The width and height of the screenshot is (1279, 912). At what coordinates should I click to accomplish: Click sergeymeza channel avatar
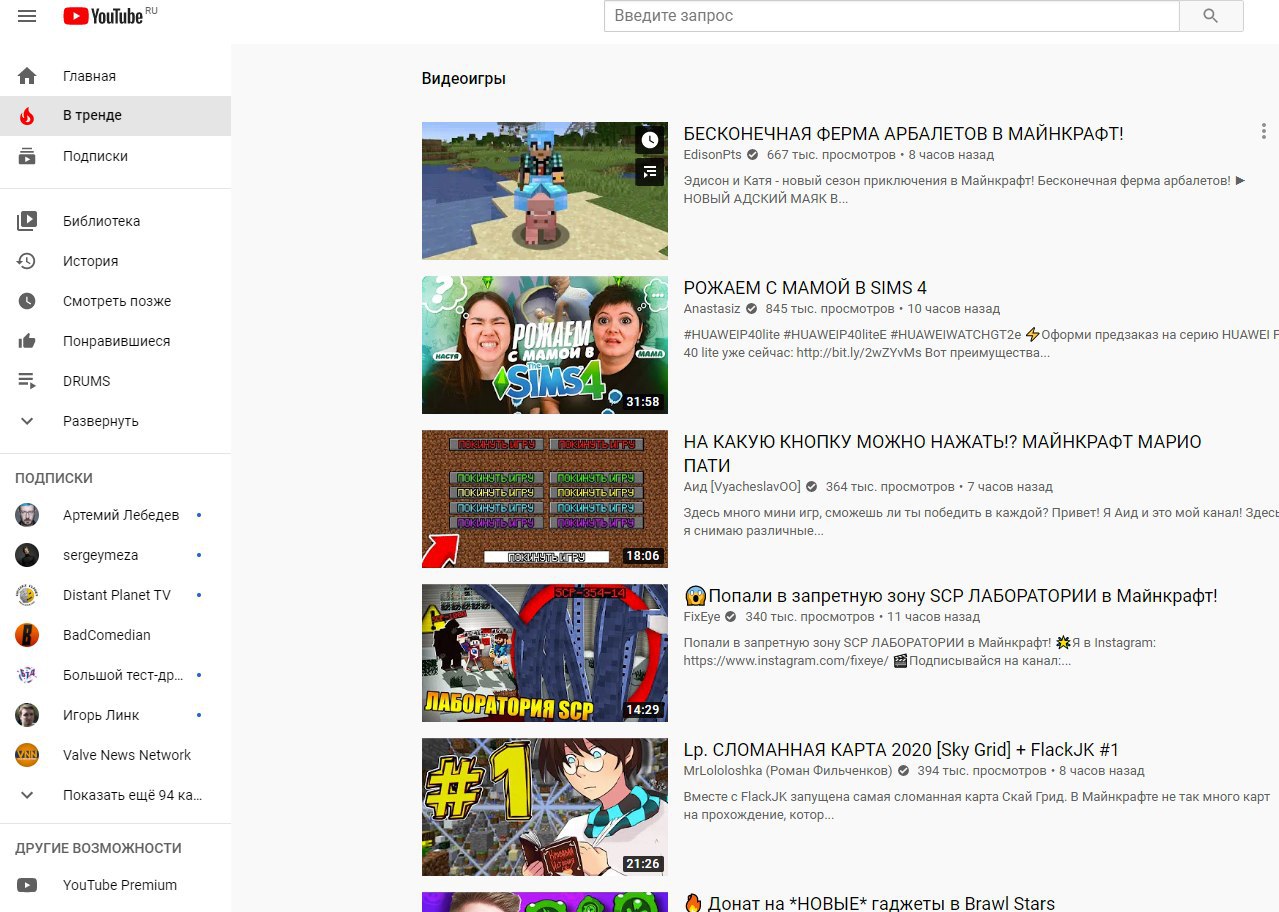pyautogui.click(x=27, y=555)
